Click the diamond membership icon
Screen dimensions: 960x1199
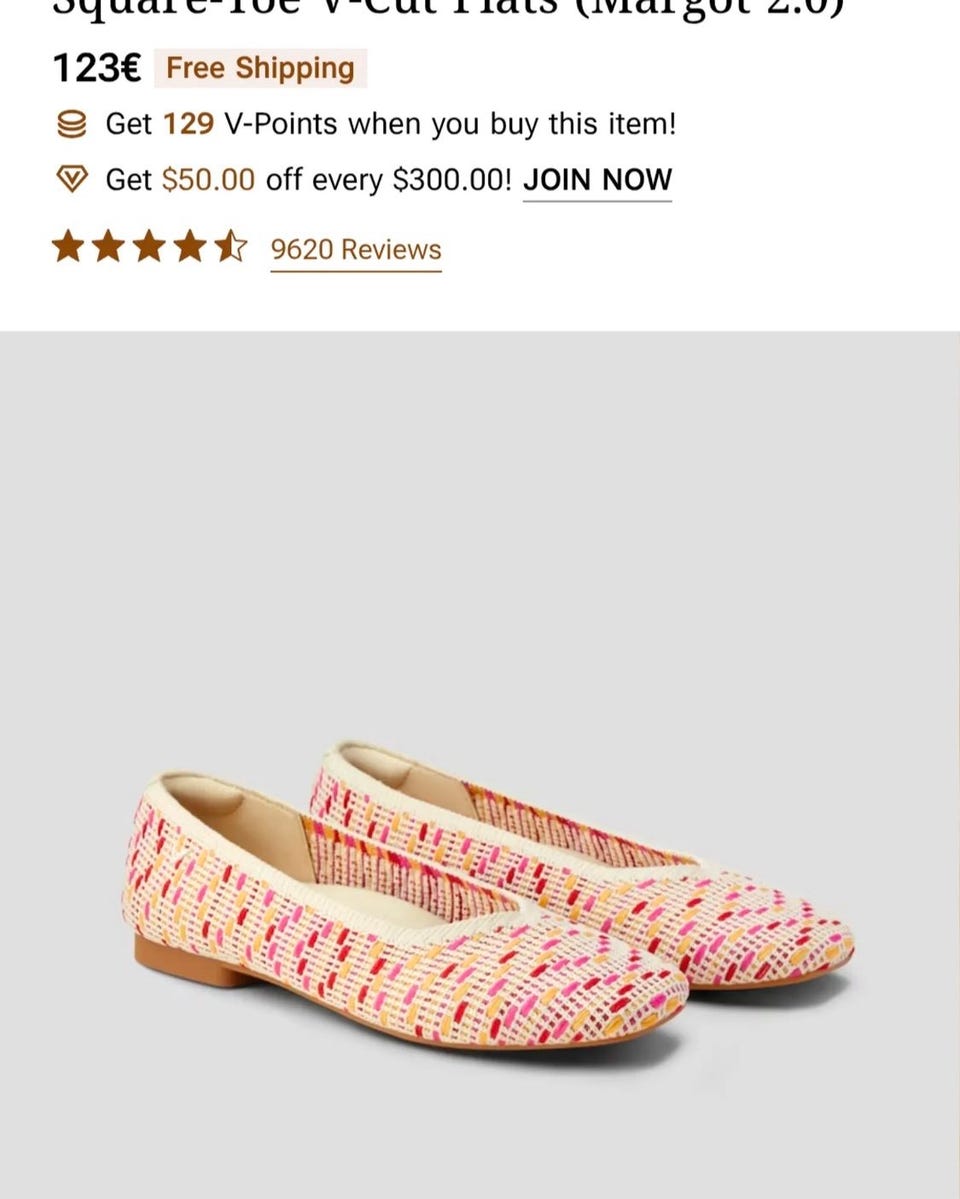[71, 180]
